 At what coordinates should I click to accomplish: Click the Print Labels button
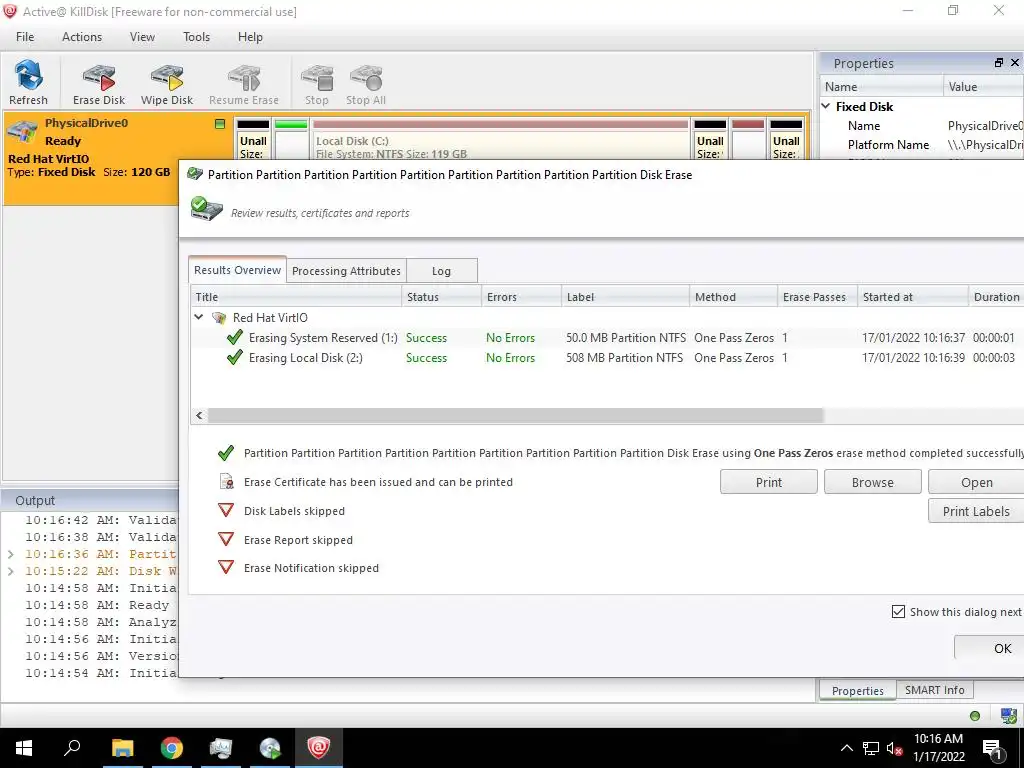(976, 511)
